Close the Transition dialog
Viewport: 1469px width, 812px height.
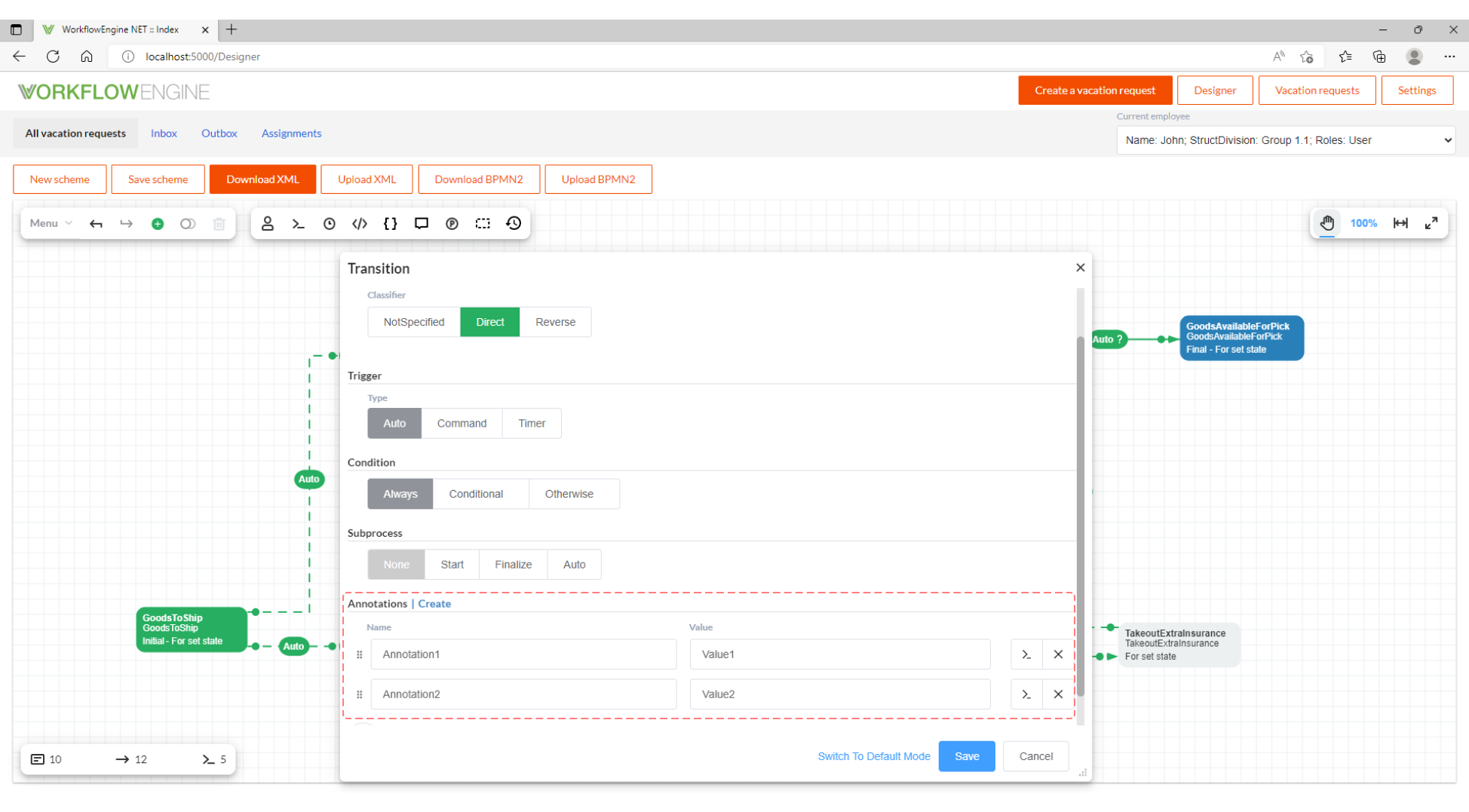point(1081,268)
